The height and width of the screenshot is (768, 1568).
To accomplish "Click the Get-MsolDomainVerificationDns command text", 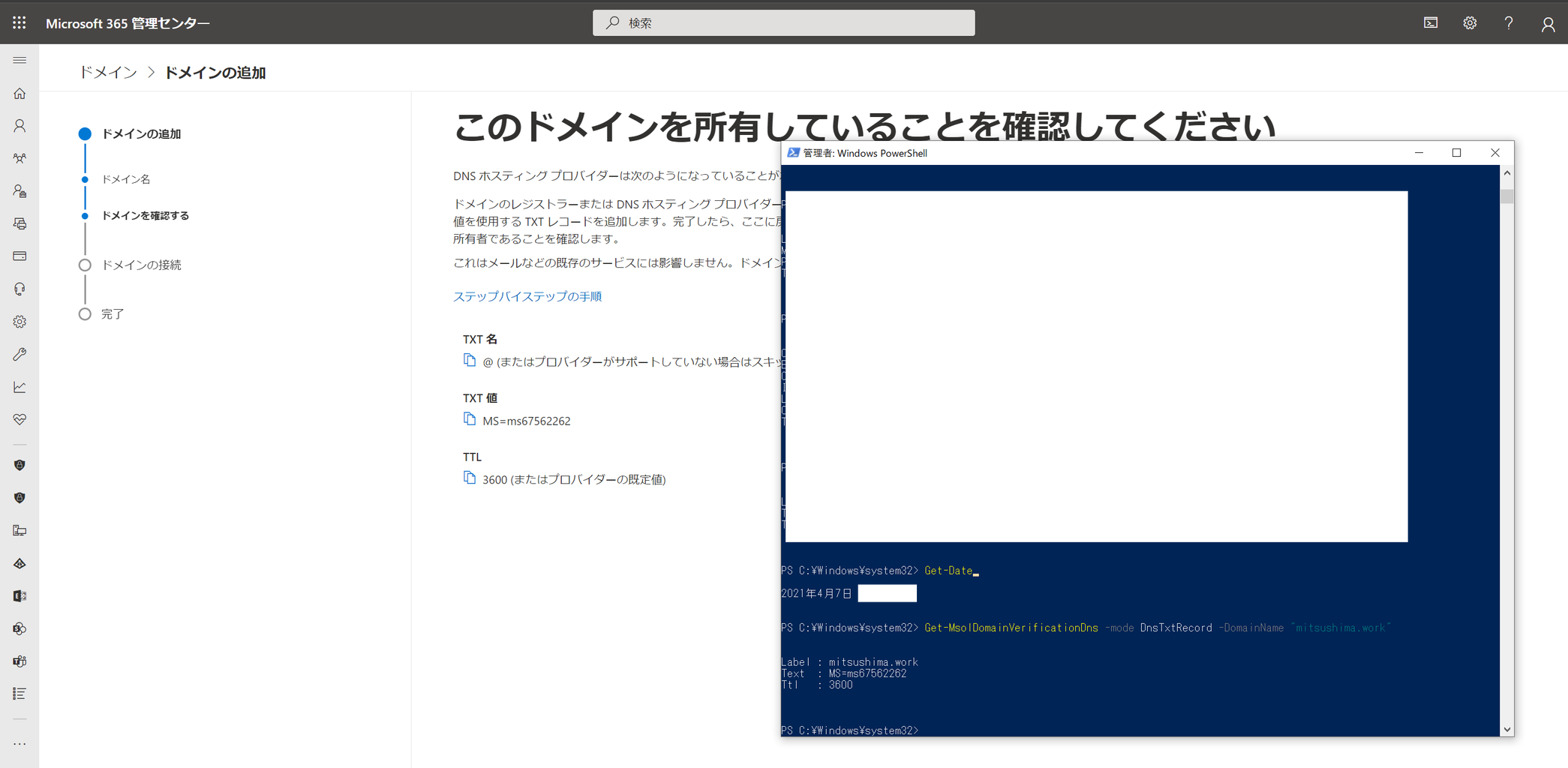I will 1011,628.
